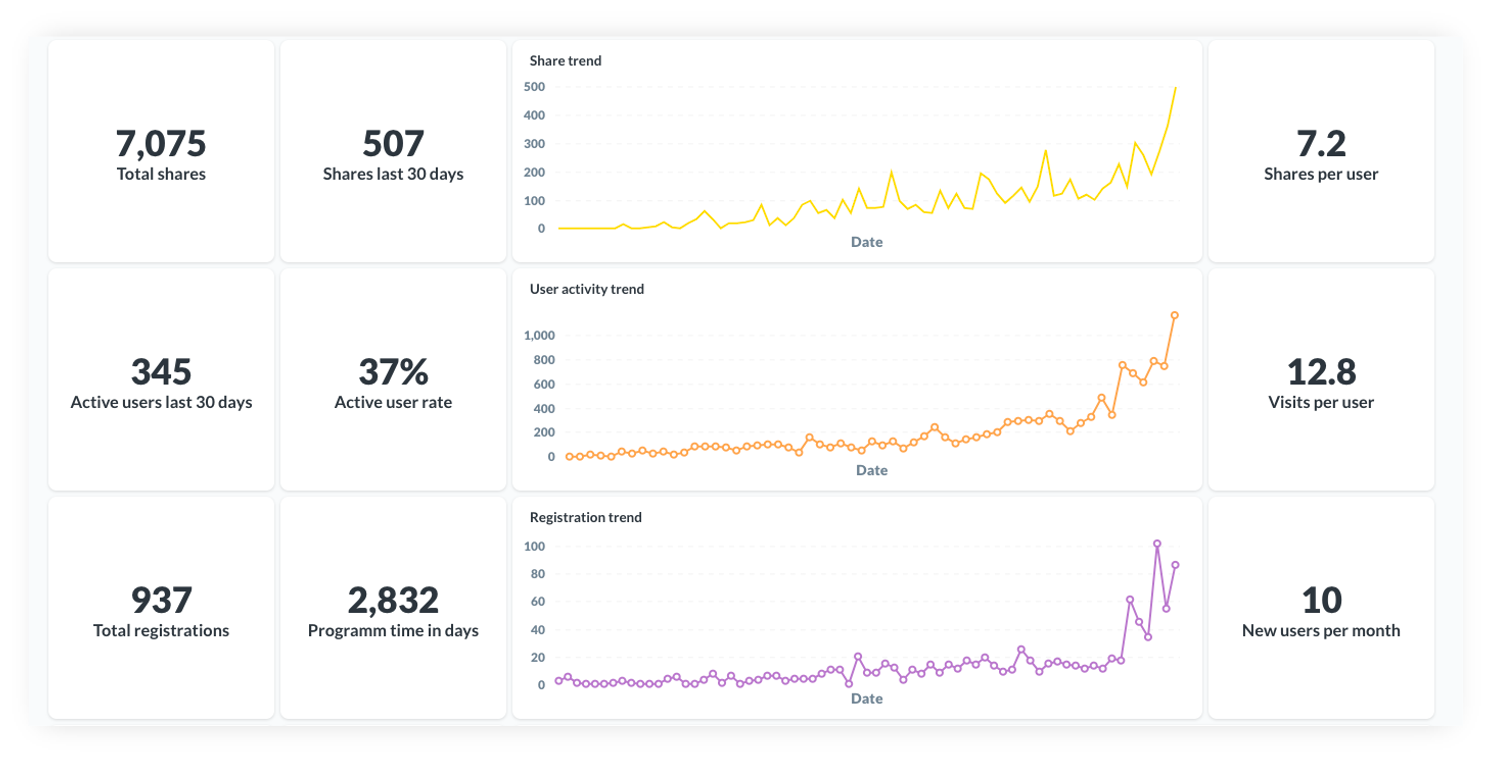
Task: Select the New users per month card
Action: 1320,609
